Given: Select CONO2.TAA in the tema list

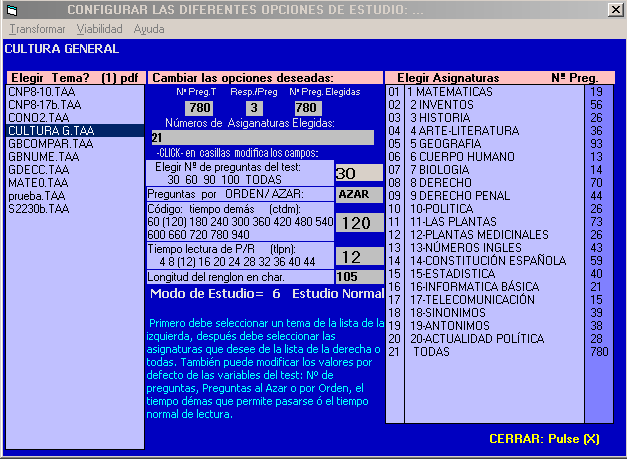Looking at the screenshot, I should 75,118.
